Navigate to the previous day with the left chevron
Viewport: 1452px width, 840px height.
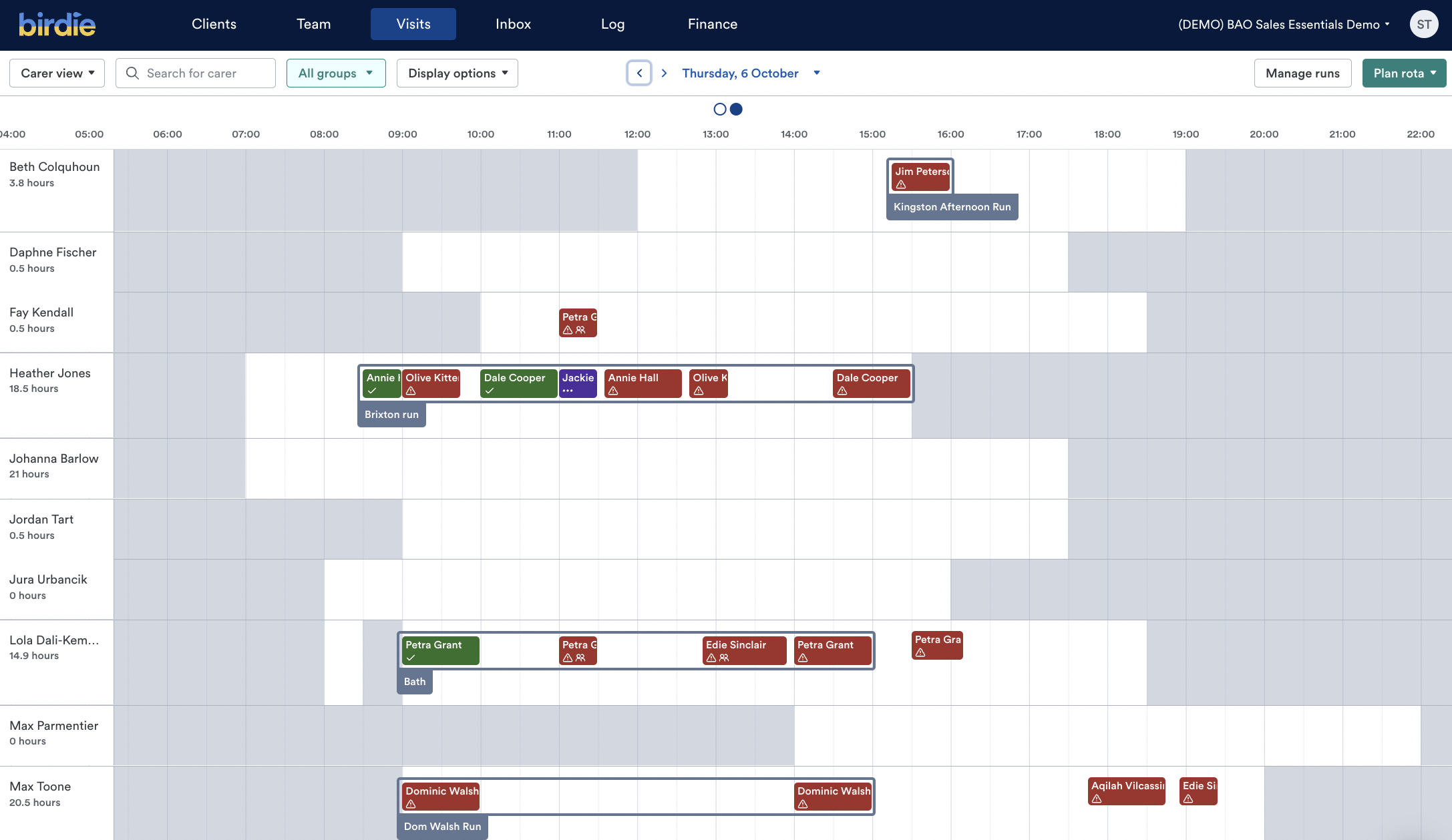[x=639, y=73]
